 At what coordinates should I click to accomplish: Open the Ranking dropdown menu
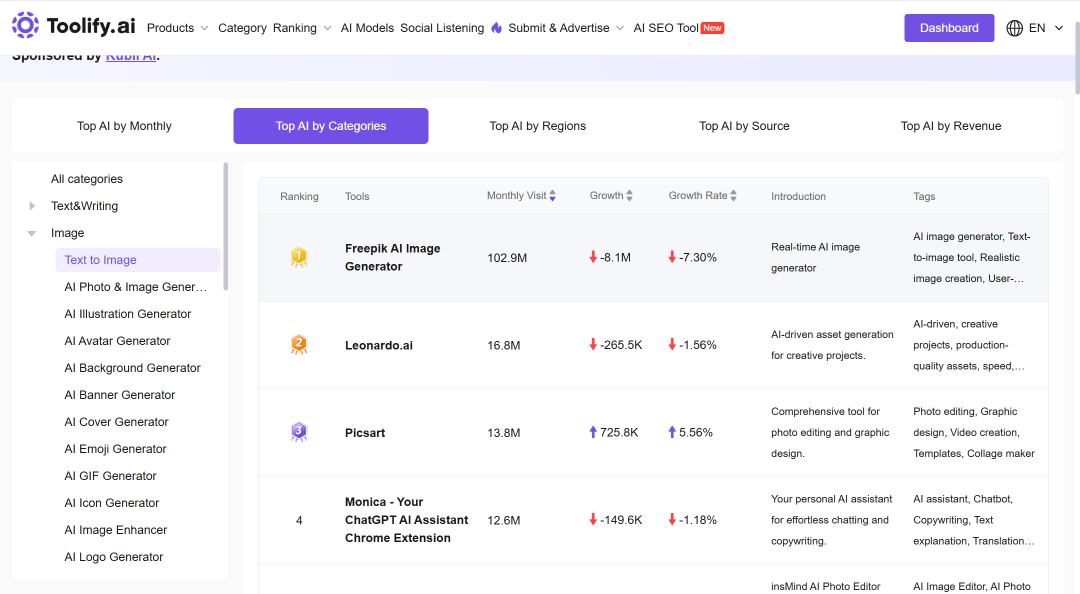coord(302,28)
